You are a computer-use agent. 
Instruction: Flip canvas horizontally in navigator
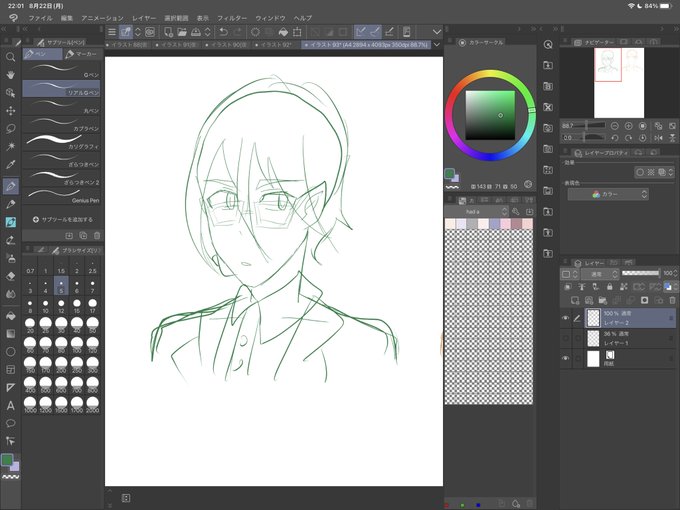tap(658, 138)
